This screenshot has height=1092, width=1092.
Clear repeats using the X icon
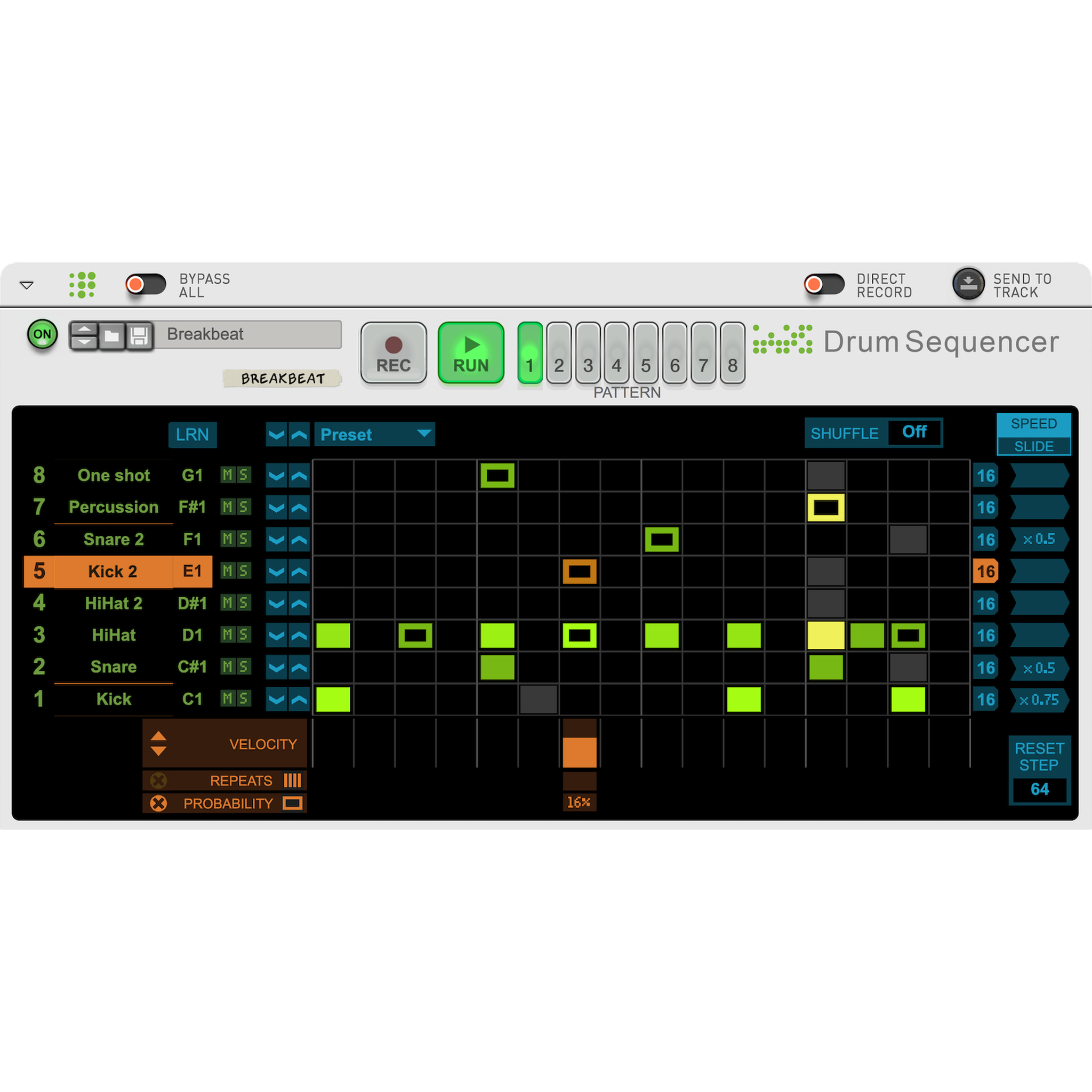[159, 781]
